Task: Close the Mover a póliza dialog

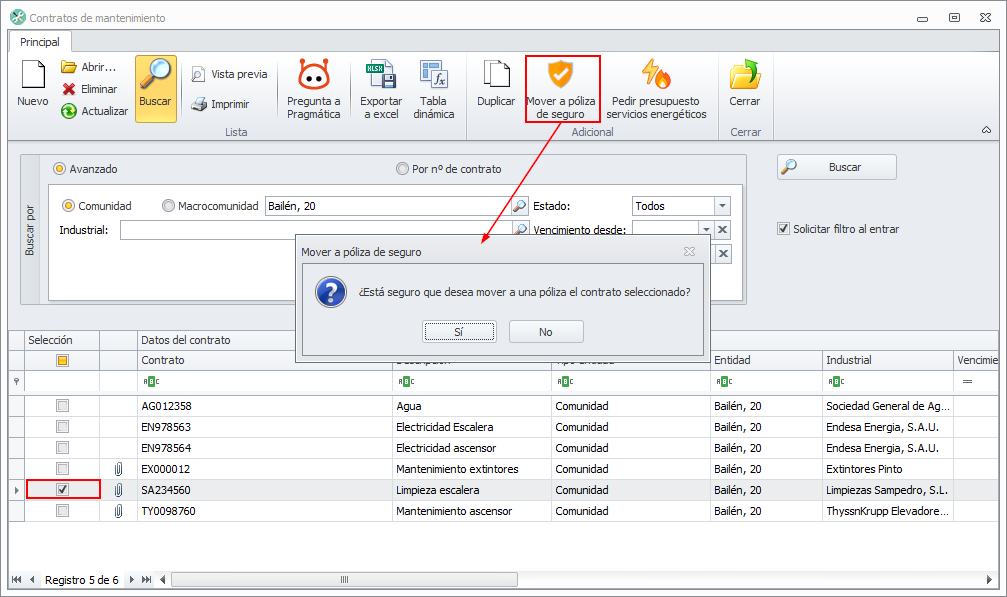Action: coord(689,252)
